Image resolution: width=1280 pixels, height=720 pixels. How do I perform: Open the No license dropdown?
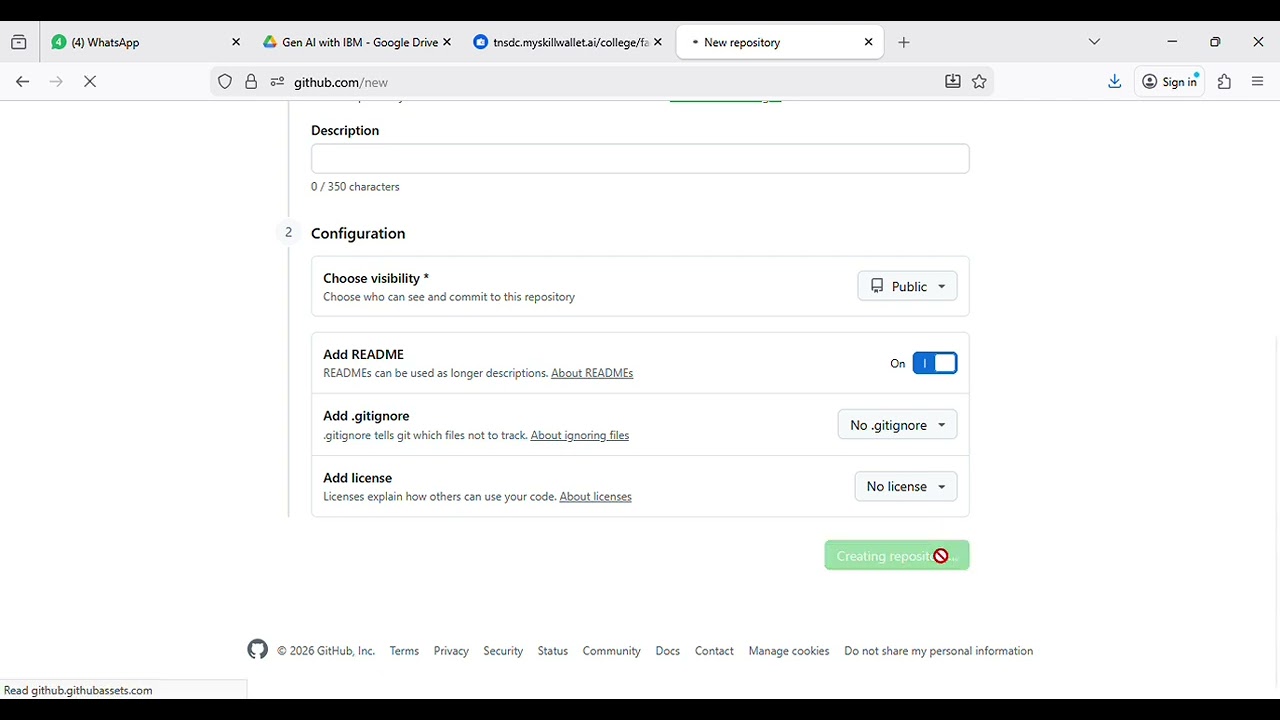pos(906,487)
